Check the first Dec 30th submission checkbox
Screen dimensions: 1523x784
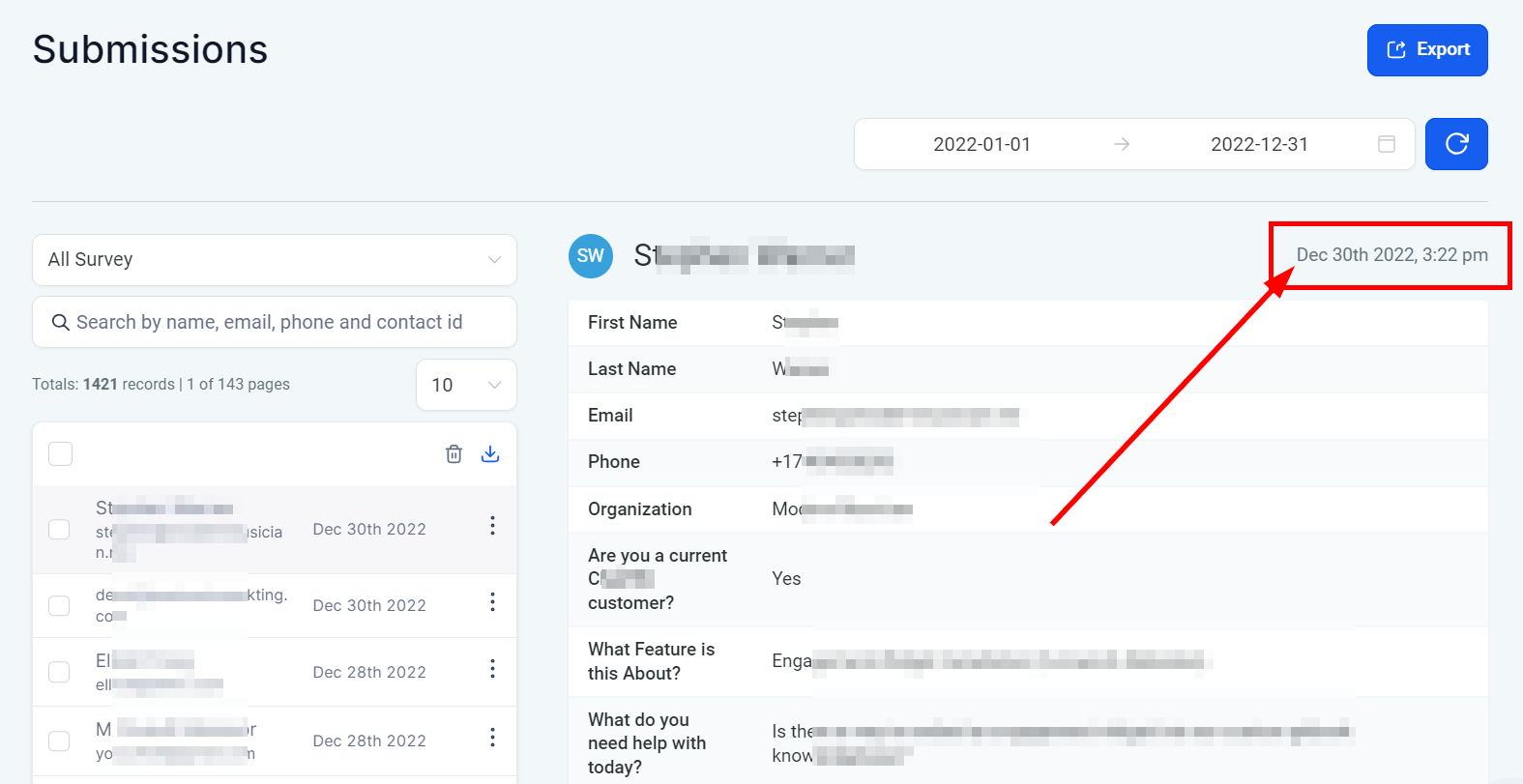tap(59, 530)
